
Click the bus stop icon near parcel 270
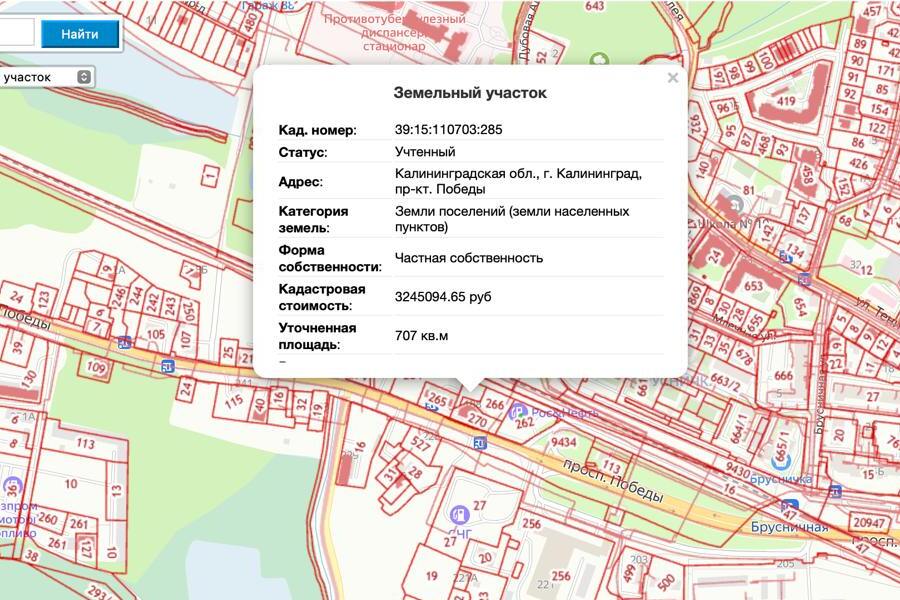pos(479,442)
